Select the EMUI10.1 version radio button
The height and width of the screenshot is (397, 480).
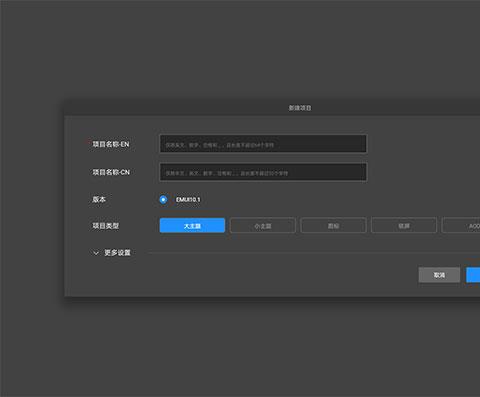coord(163,199)
